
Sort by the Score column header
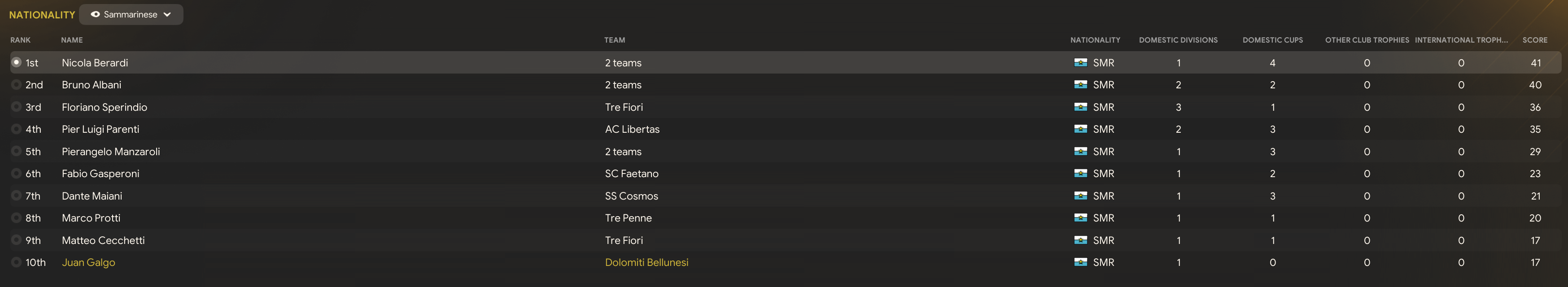tap(1534, 40)
